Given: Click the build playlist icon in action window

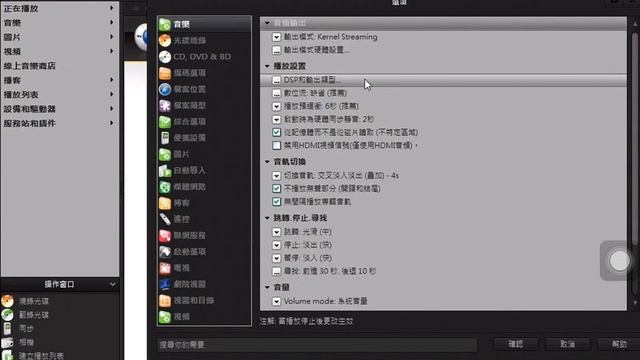Looking at the screenshot, I should 7,356.
